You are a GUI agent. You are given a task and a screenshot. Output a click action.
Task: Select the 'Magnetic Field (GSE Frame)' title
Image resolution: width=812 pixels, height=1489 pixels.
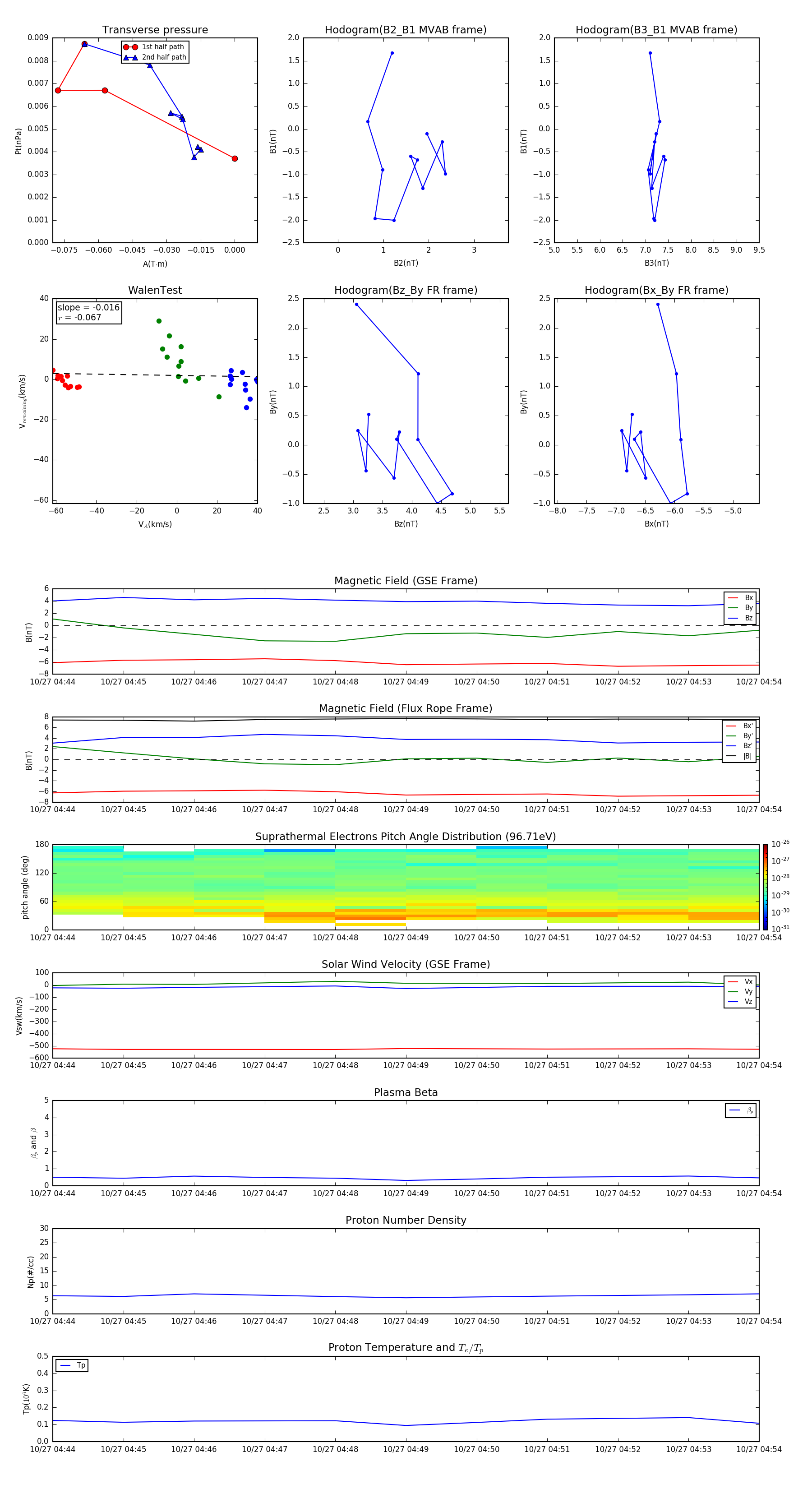[x=406, y=581]
